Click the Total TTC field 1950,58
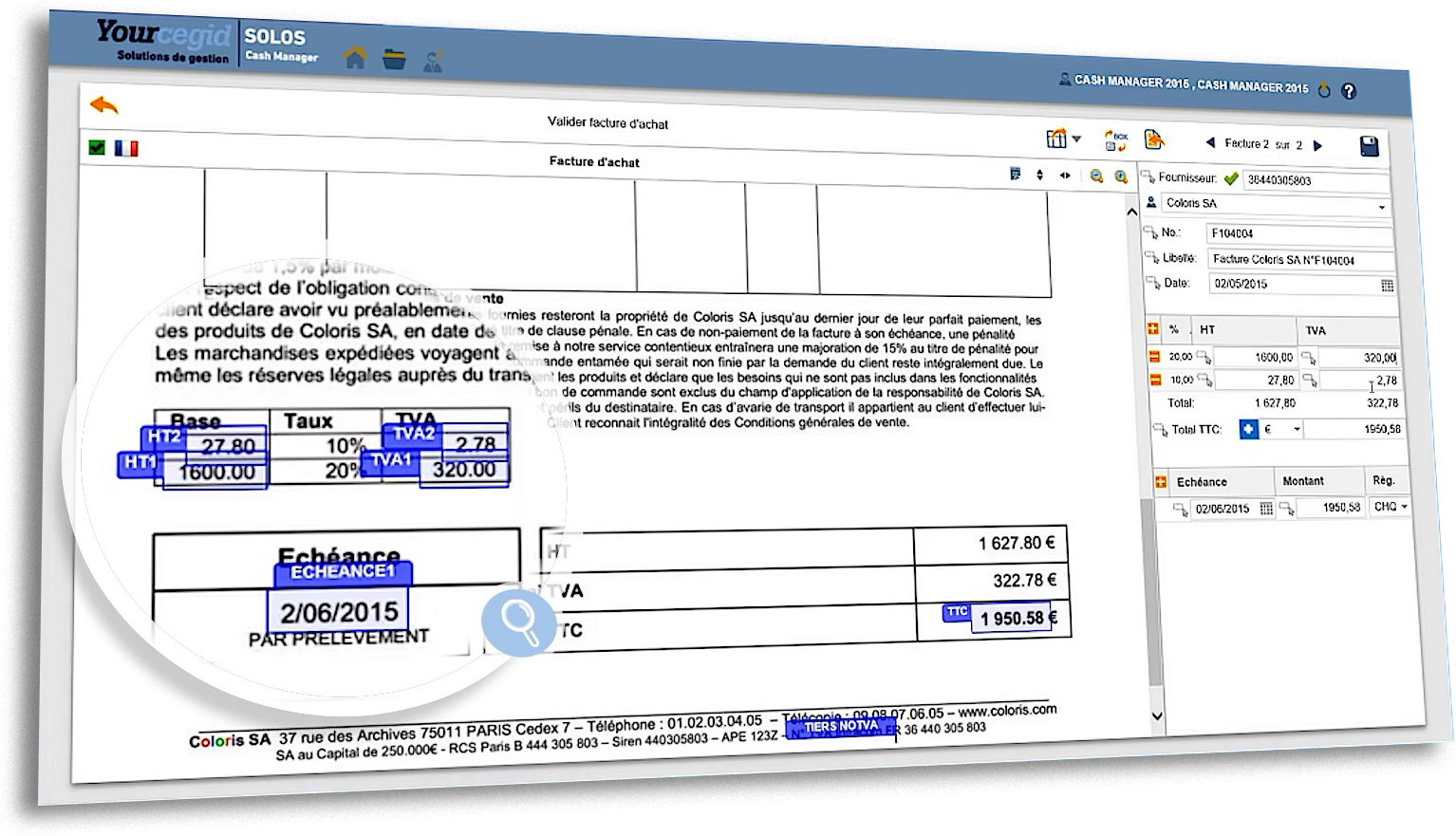The height and width of the screenshot is (836, 1456). 1354,430
